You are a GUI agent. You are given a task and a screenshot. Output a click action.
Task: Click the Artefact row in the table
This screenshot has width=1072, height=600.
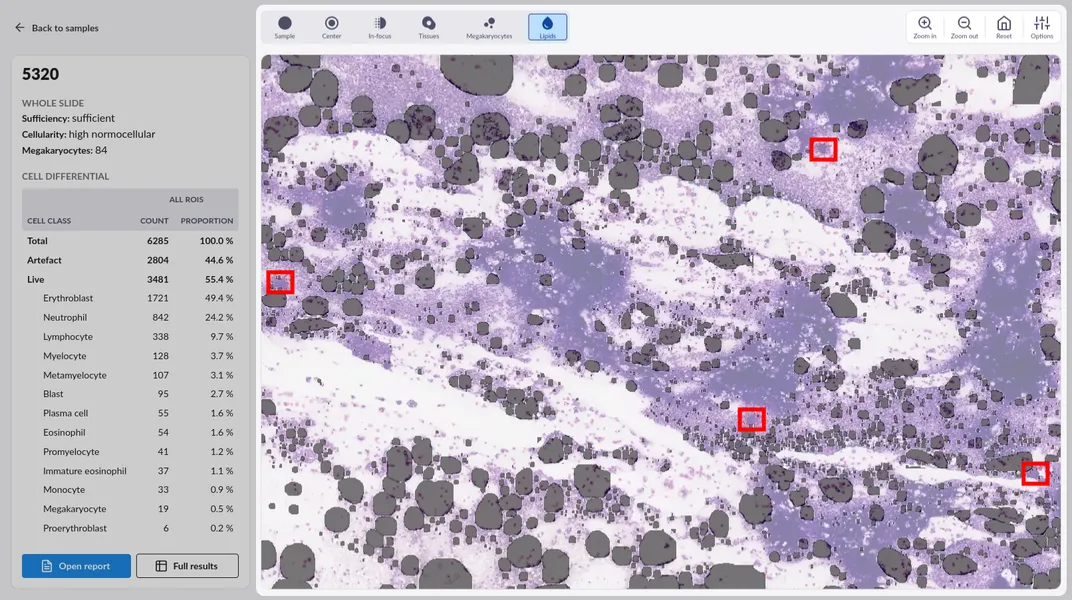[44, 260]
